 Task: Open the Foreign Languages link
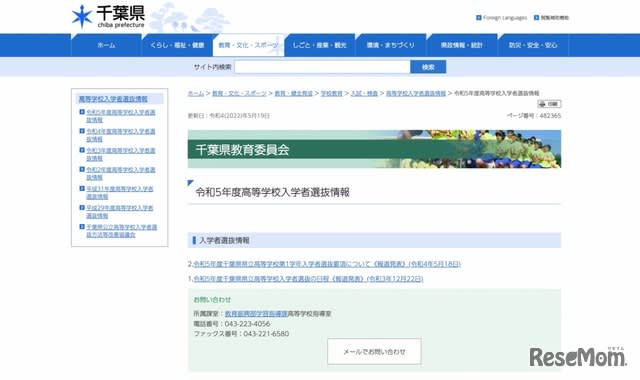point(505,18)
